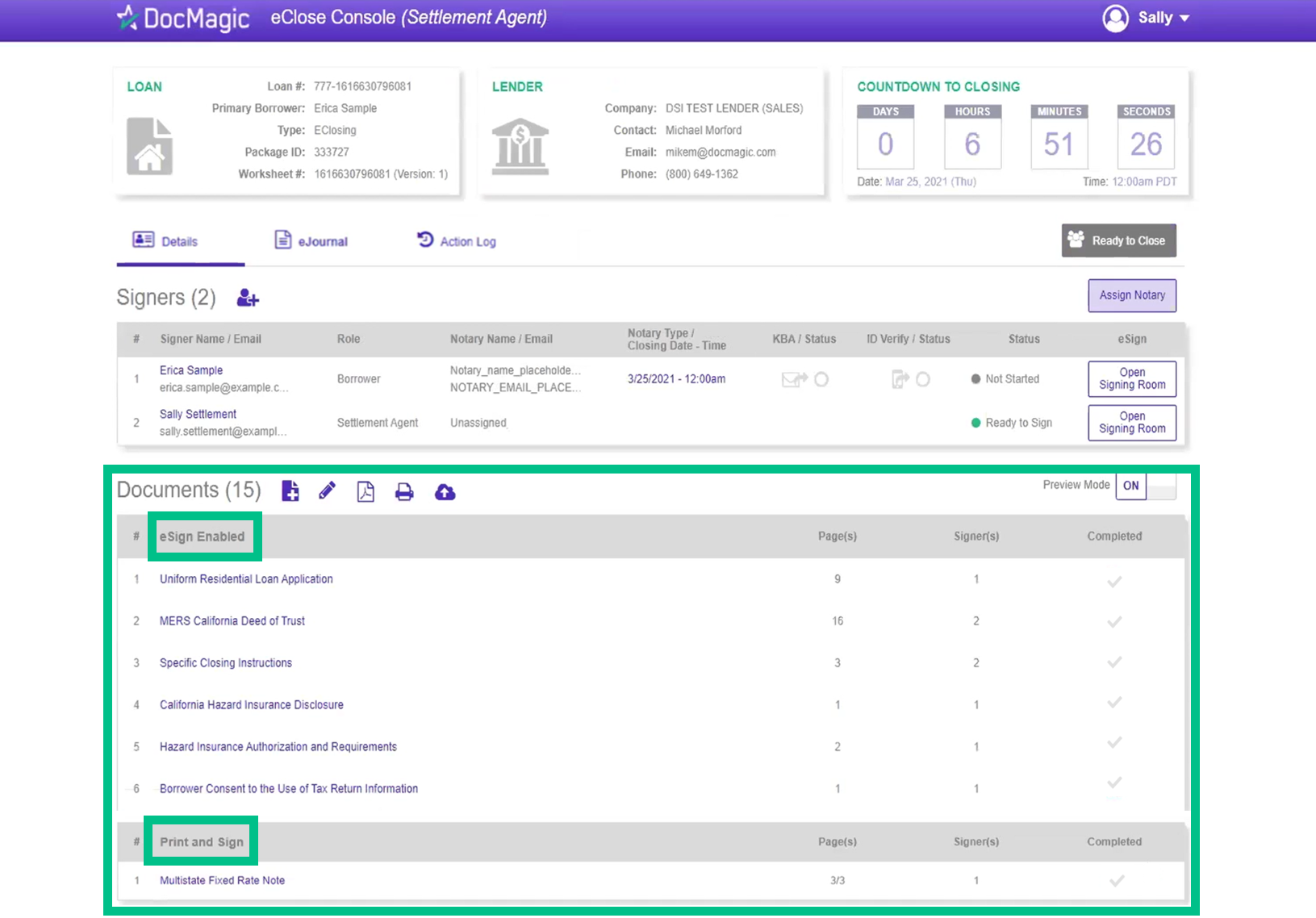This screenshot has width=1316, height=918.
Task: Click completed checkmark for Uniform Residential Loan Application
Action: coord(1114,581)
